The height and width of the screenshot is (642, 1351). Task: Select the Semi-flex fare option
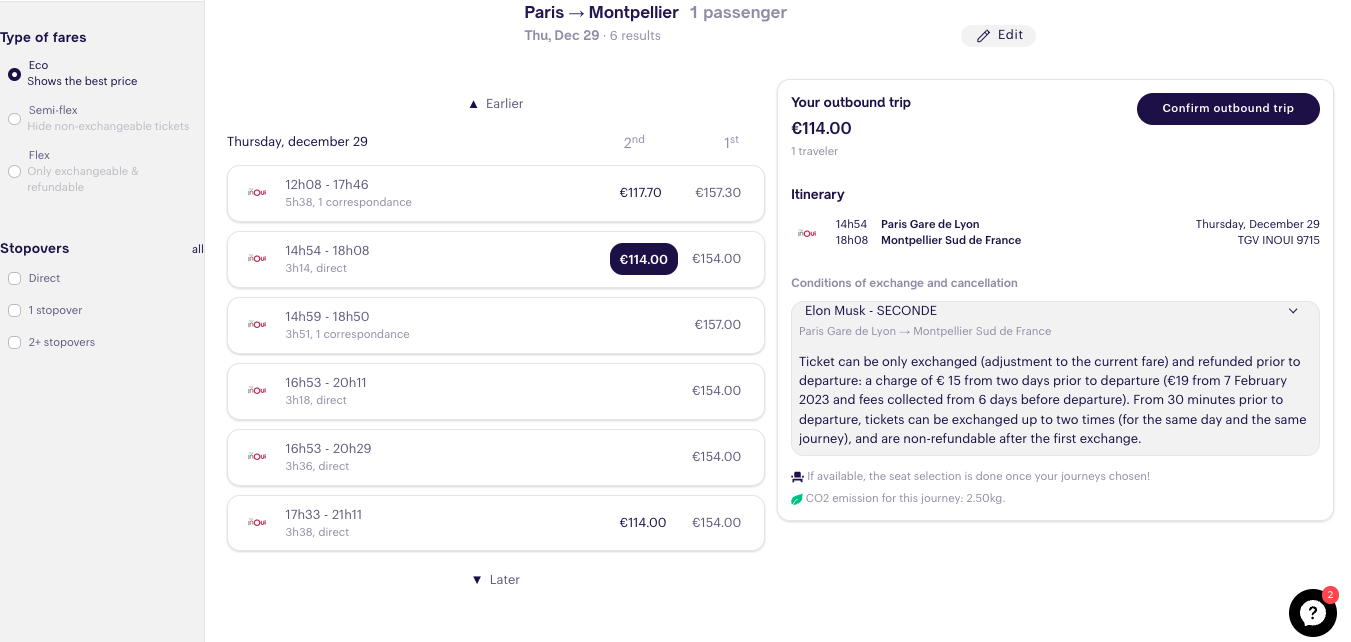click(14, 119)
